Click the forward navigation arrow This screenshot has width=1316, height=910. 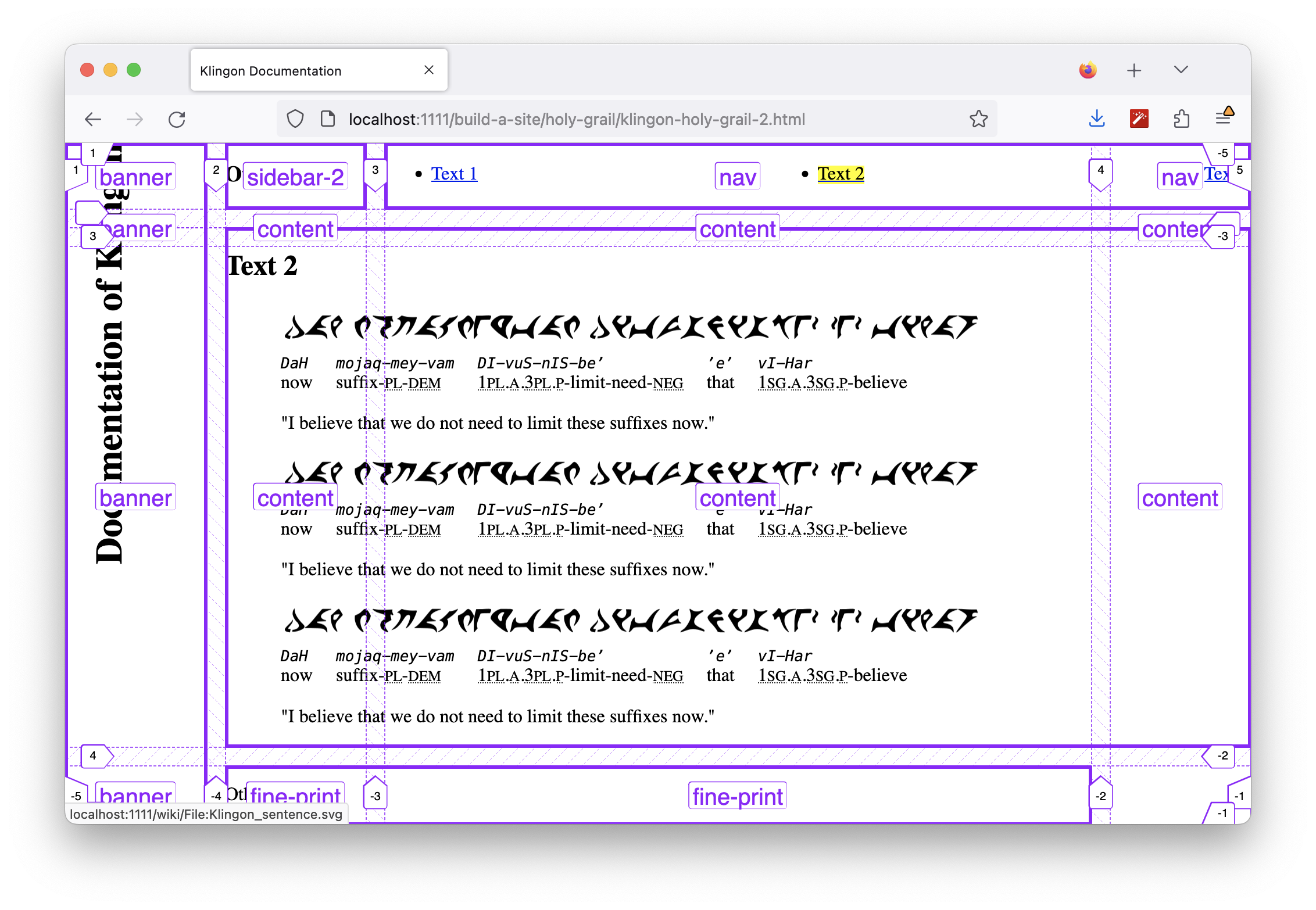pyautogui.click(x=135, y=120)
